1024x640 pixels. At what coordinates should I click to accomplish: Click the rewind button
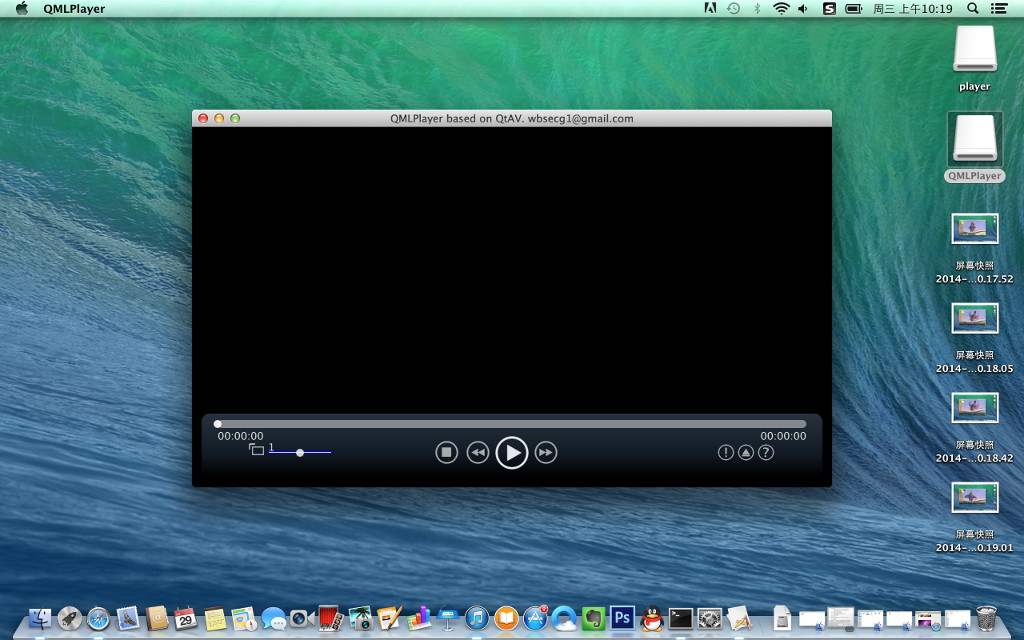[478, 452]
